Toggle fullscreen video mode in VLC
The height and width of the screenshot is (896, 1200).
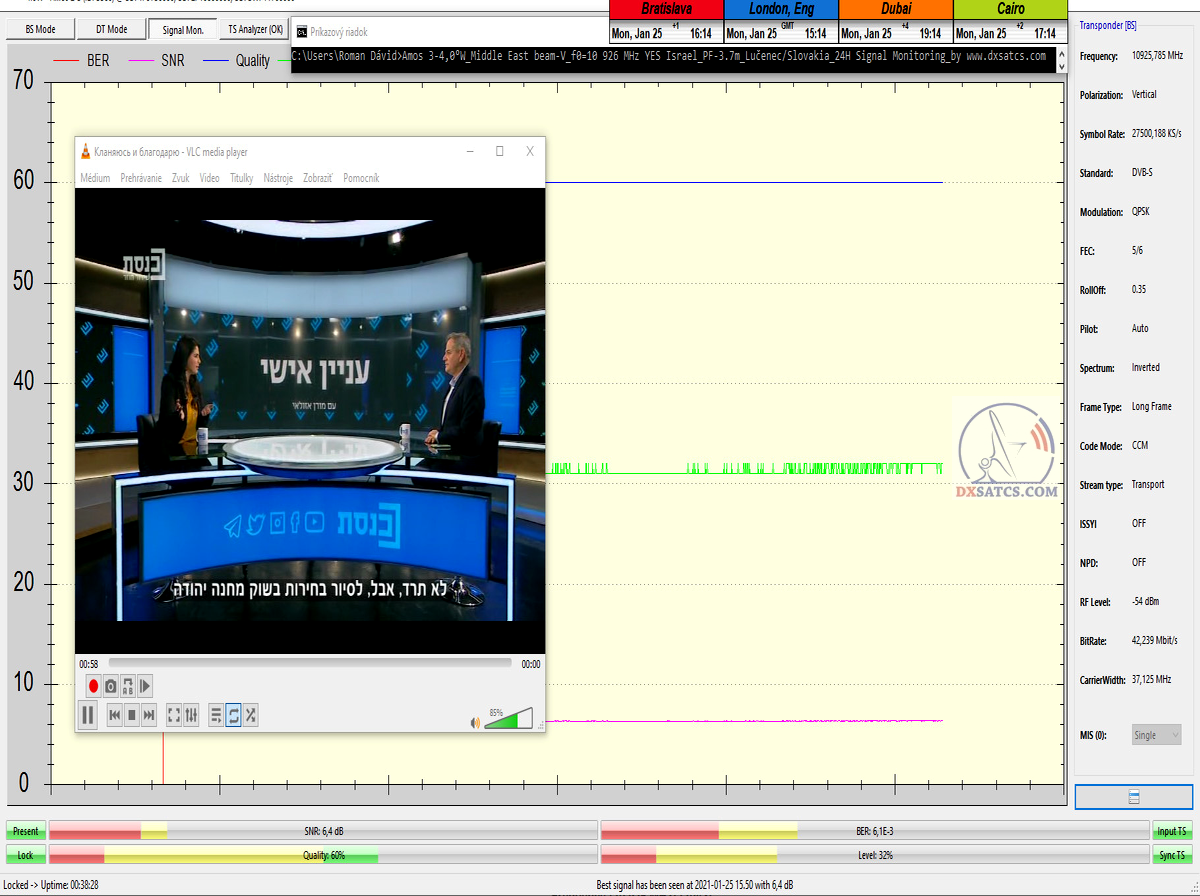pos(174,715)
